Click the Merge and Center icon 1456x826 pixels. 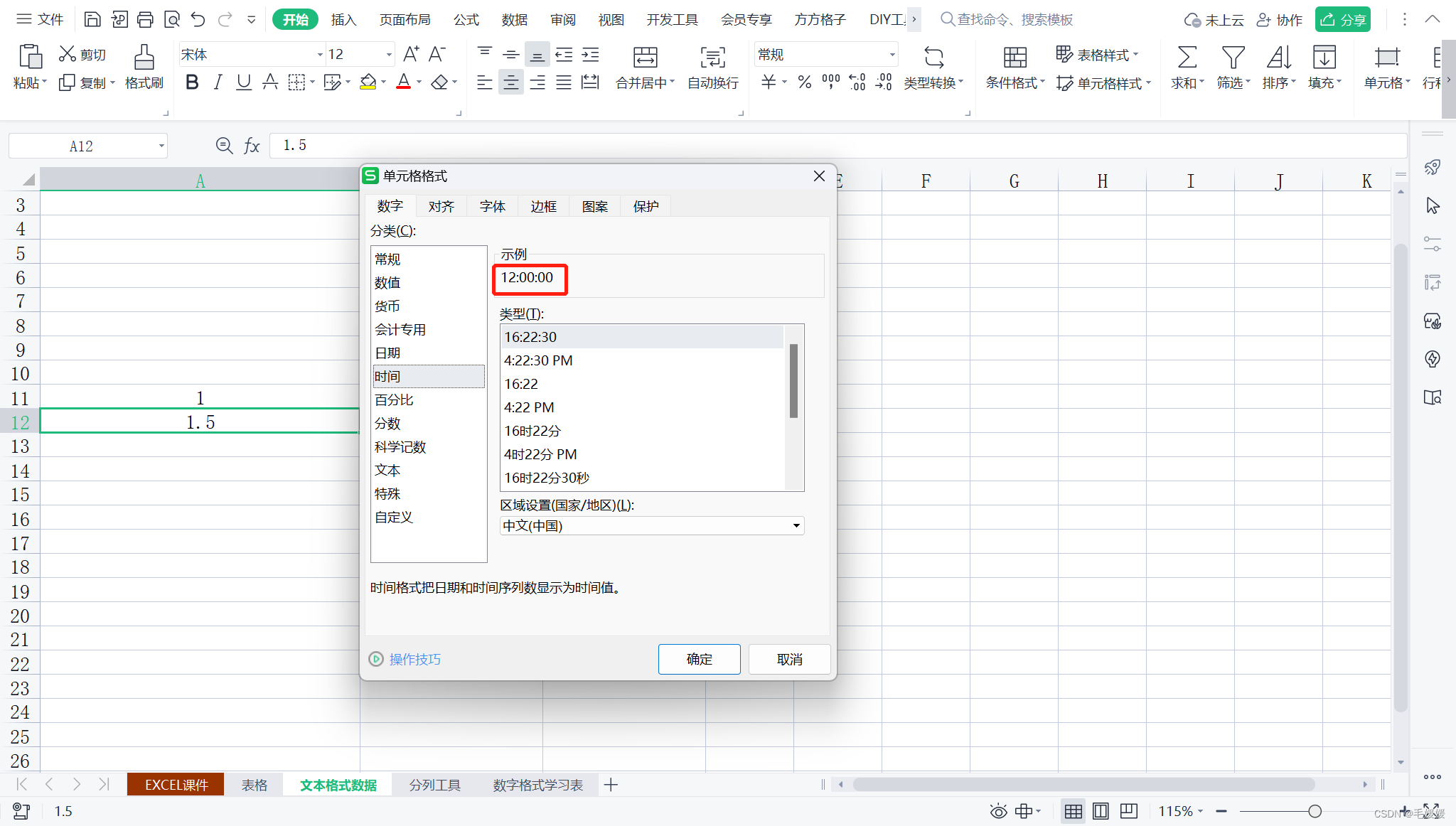(x=645, y=58)
